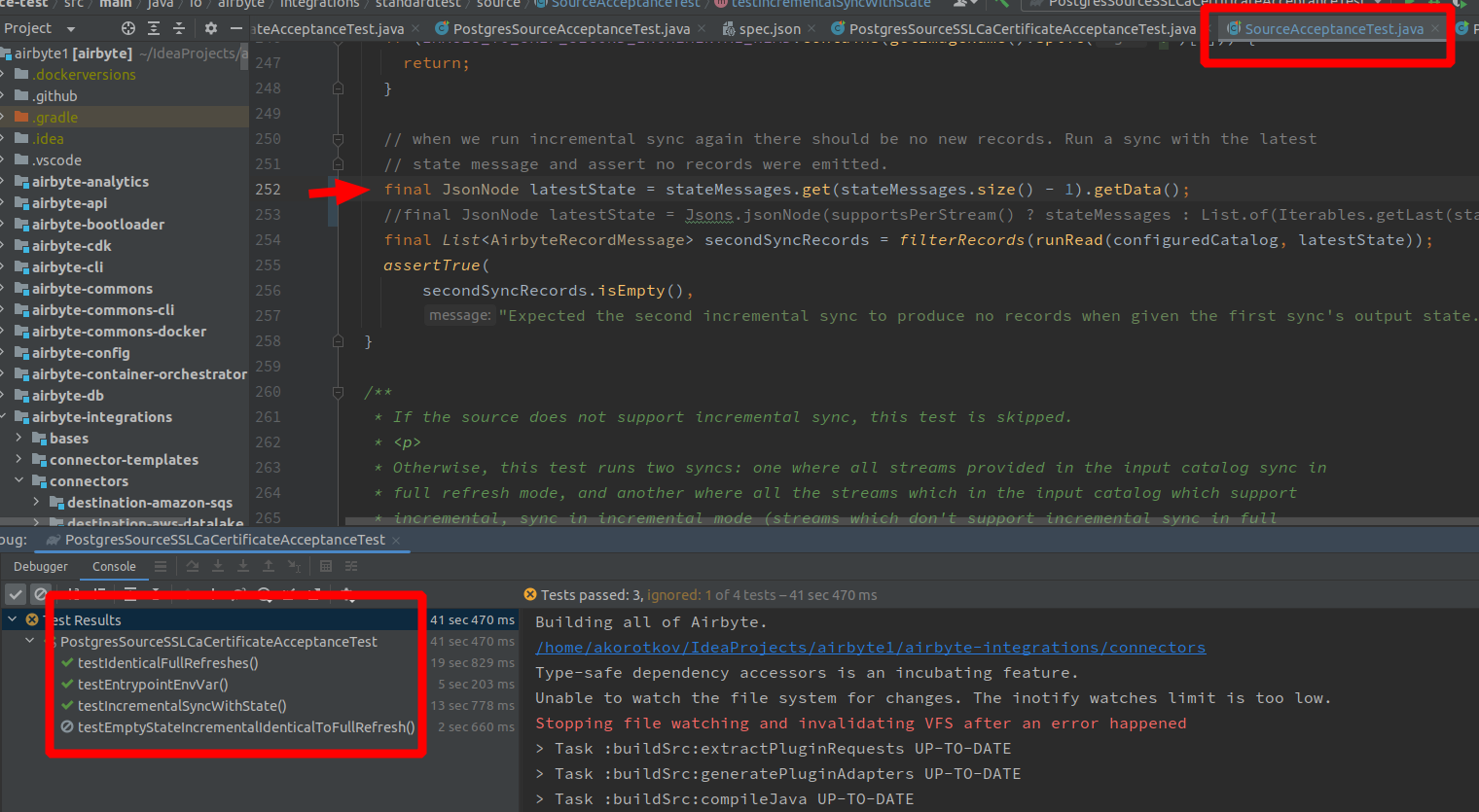Click Select Opened File crosshair icon
The height and width of the screenshot is (812, 1479).
[128, 28]
